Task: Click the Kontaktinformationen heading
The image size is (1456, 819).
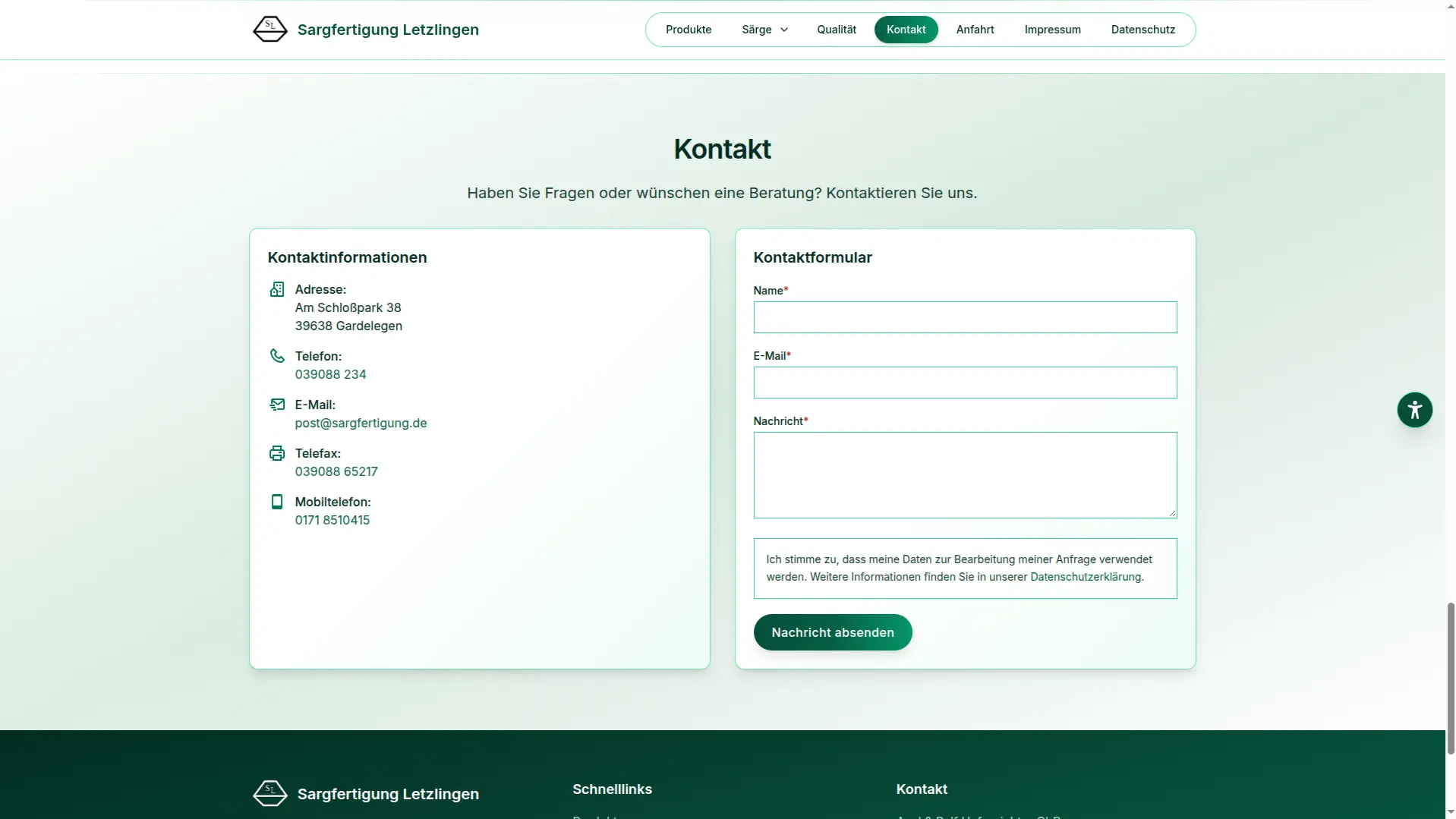Action: click(347, 257)
